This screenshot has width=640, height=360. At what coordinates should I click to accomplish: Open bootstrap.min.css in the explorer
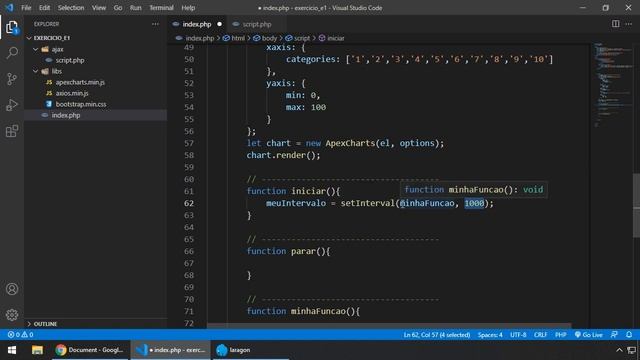[x=81, y=104]
